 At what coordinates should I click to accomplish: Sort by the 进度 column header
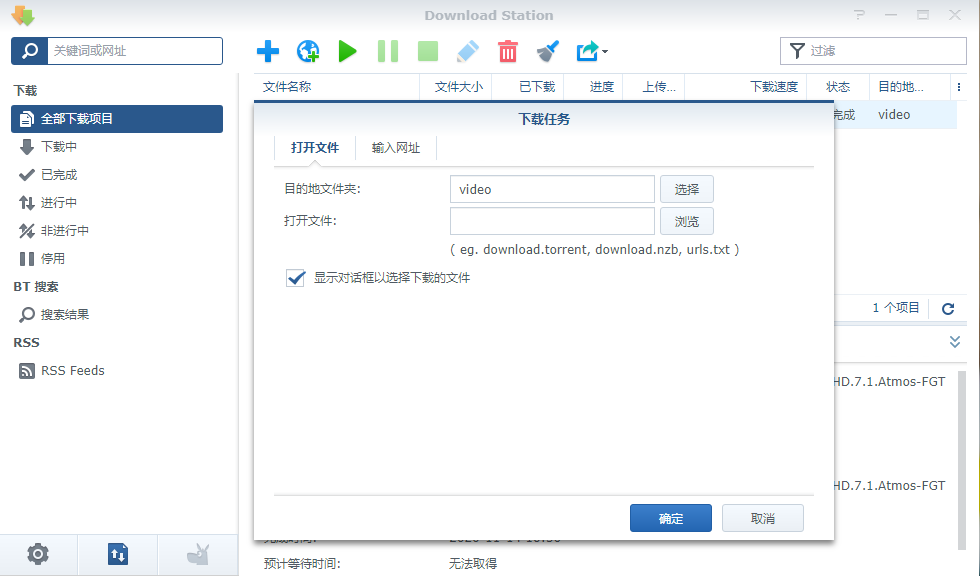[x=594, y=87]
